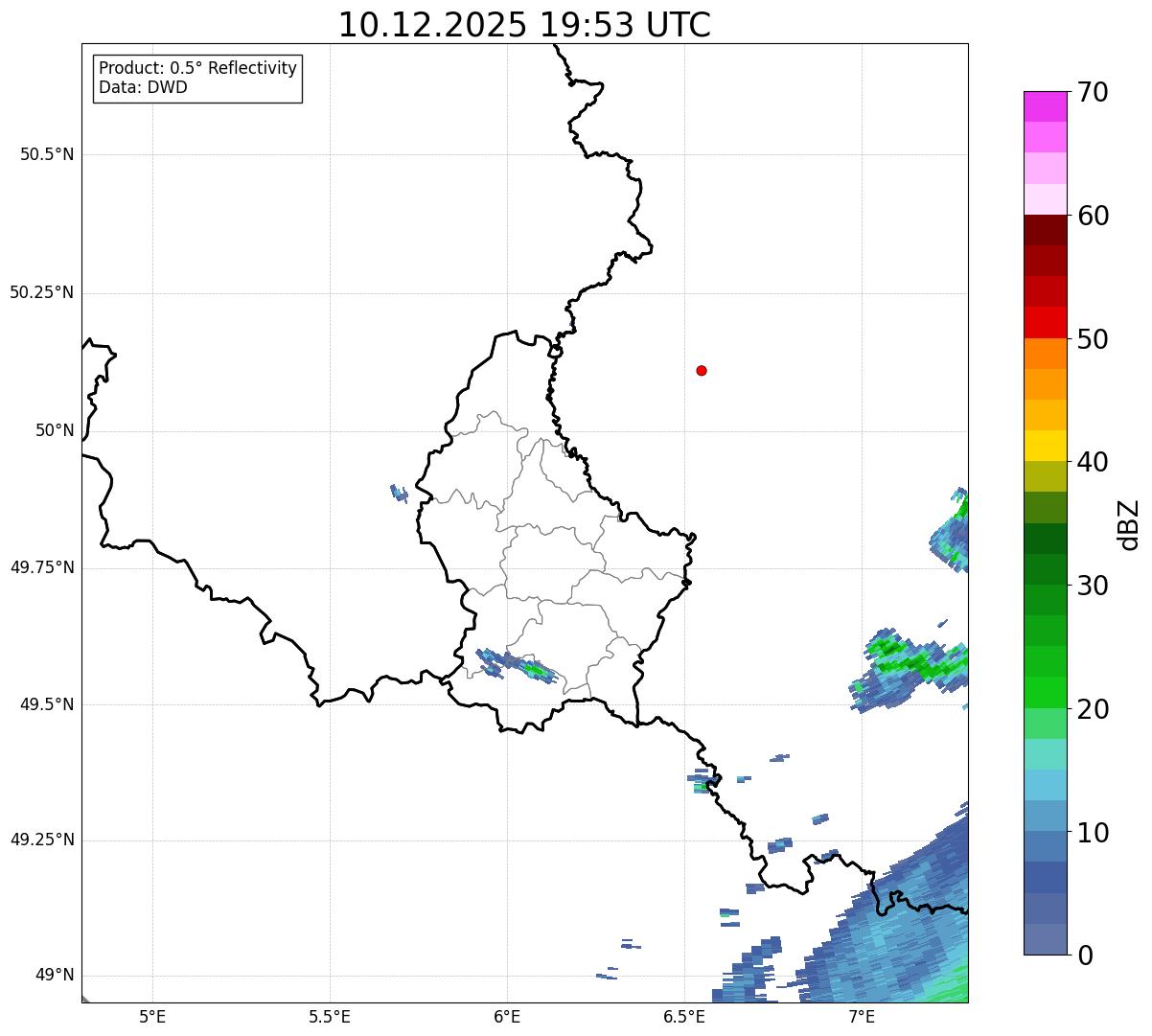
Task: Click the small radar echo near 5.7°E 49.9°N
Action: 399,494
